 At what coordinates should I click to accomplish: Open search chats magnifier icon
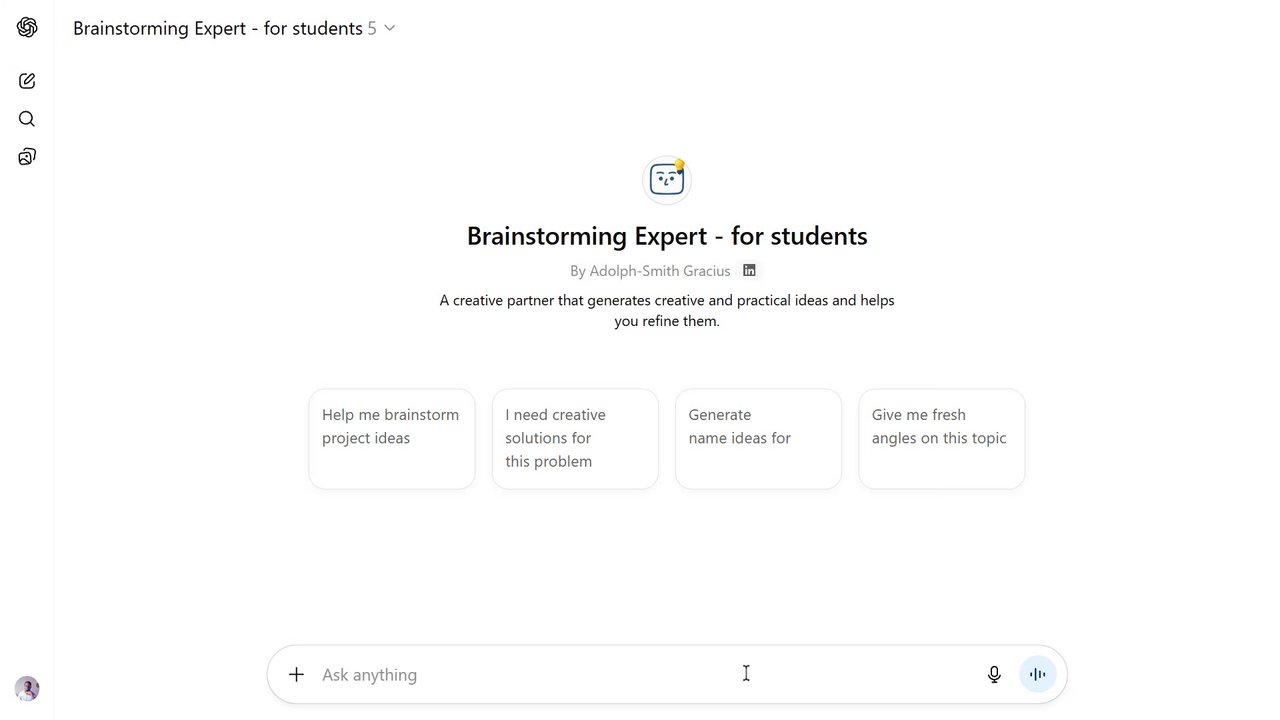pyautogui.click(x=27, y=119)
